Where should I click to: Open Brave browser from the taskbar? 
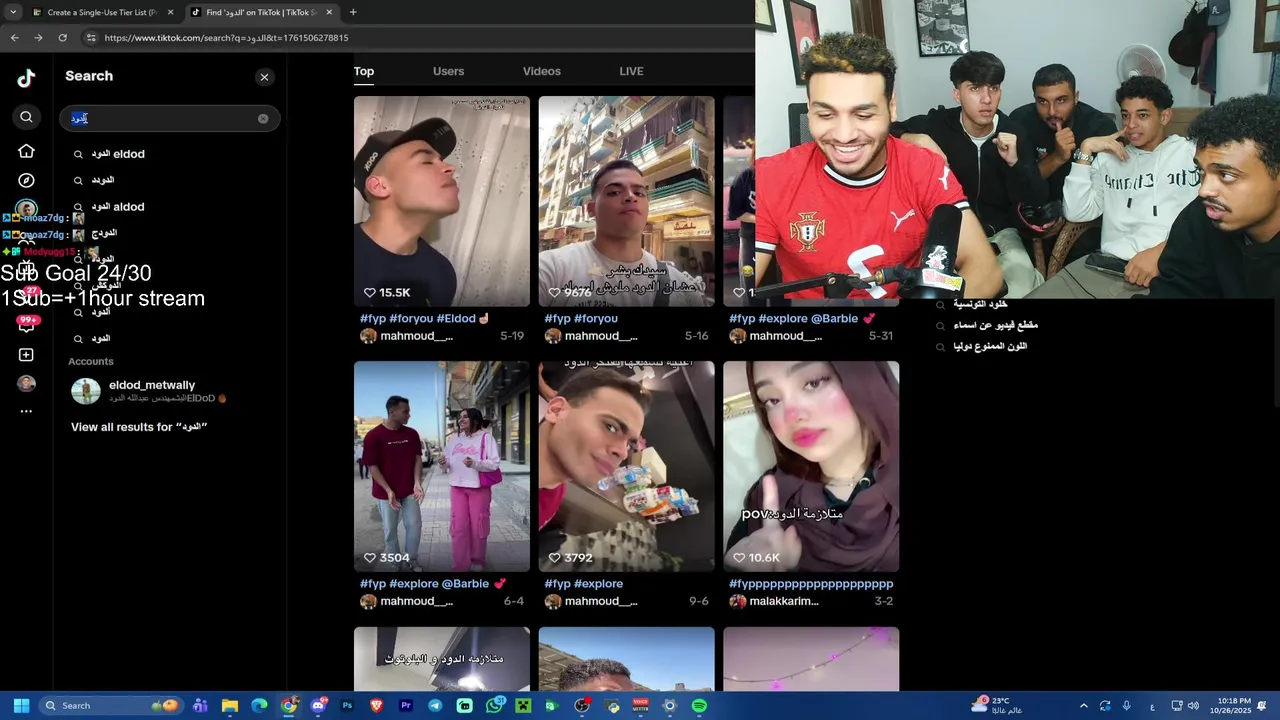pos(377,706)
